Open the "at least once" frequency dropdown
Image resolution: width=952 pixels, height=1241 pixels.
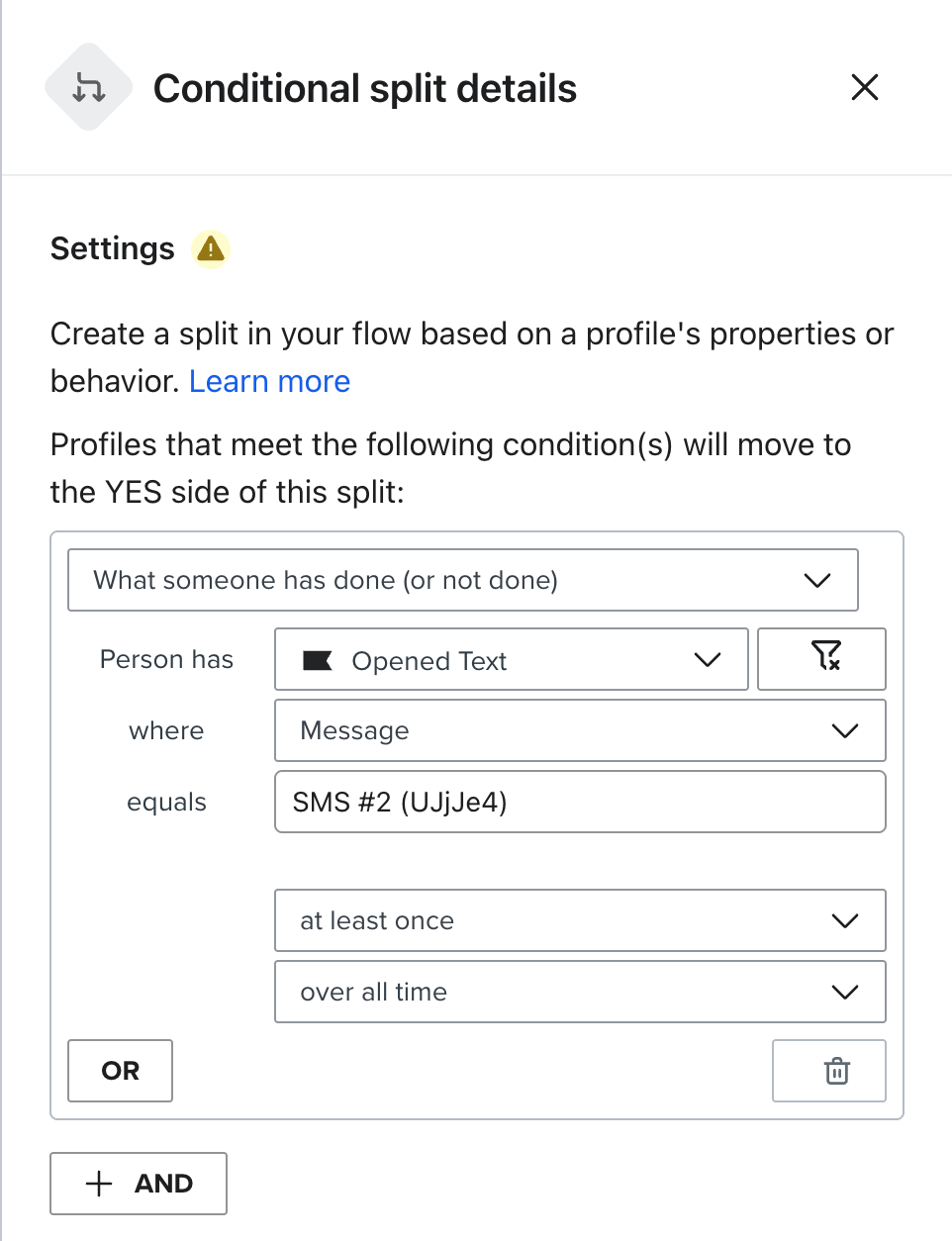tap(580, 921)
